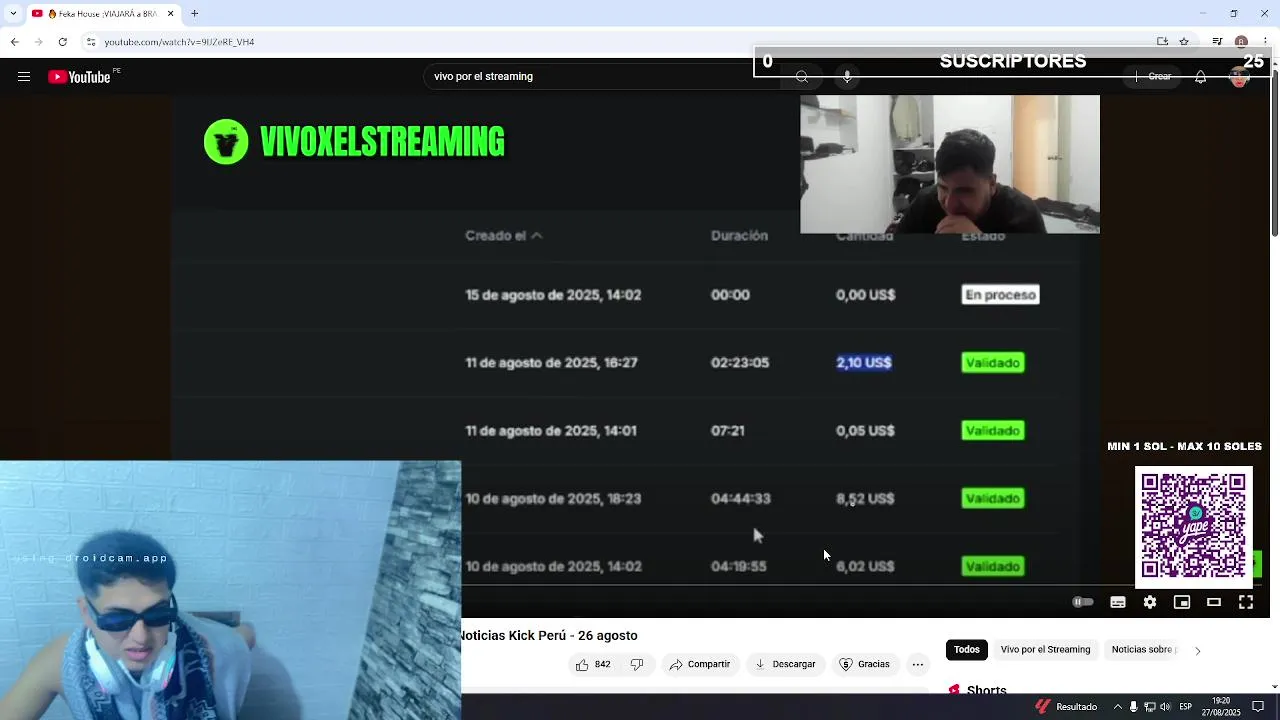1280x720 pixels.
Task: Open Chrome three-dot menu
Action: (1264, 42)
